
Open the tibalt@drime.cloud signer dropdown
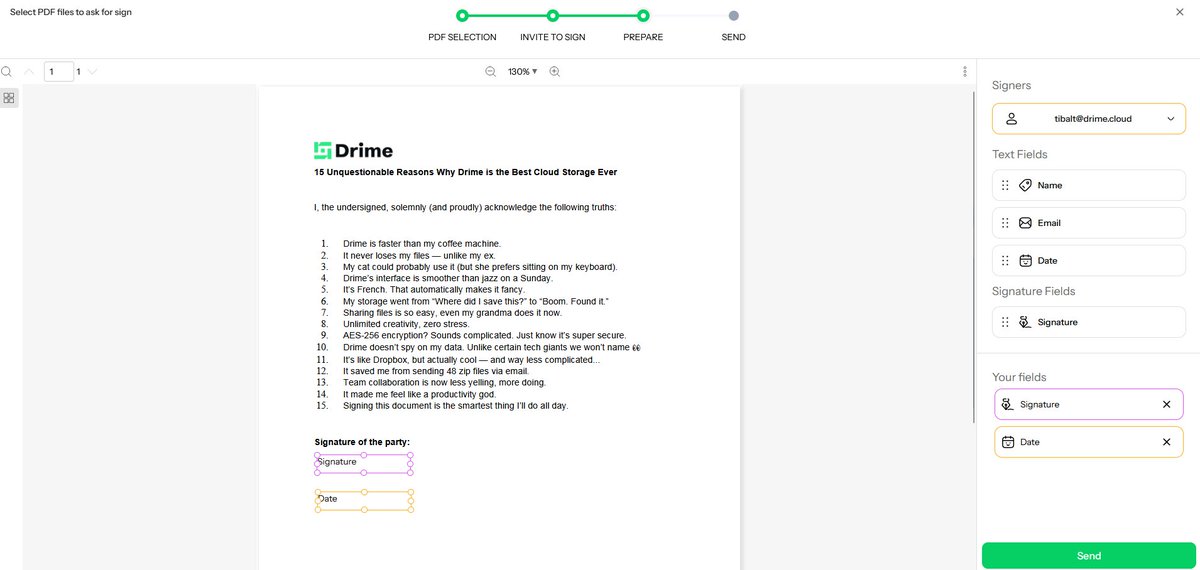1089,119
